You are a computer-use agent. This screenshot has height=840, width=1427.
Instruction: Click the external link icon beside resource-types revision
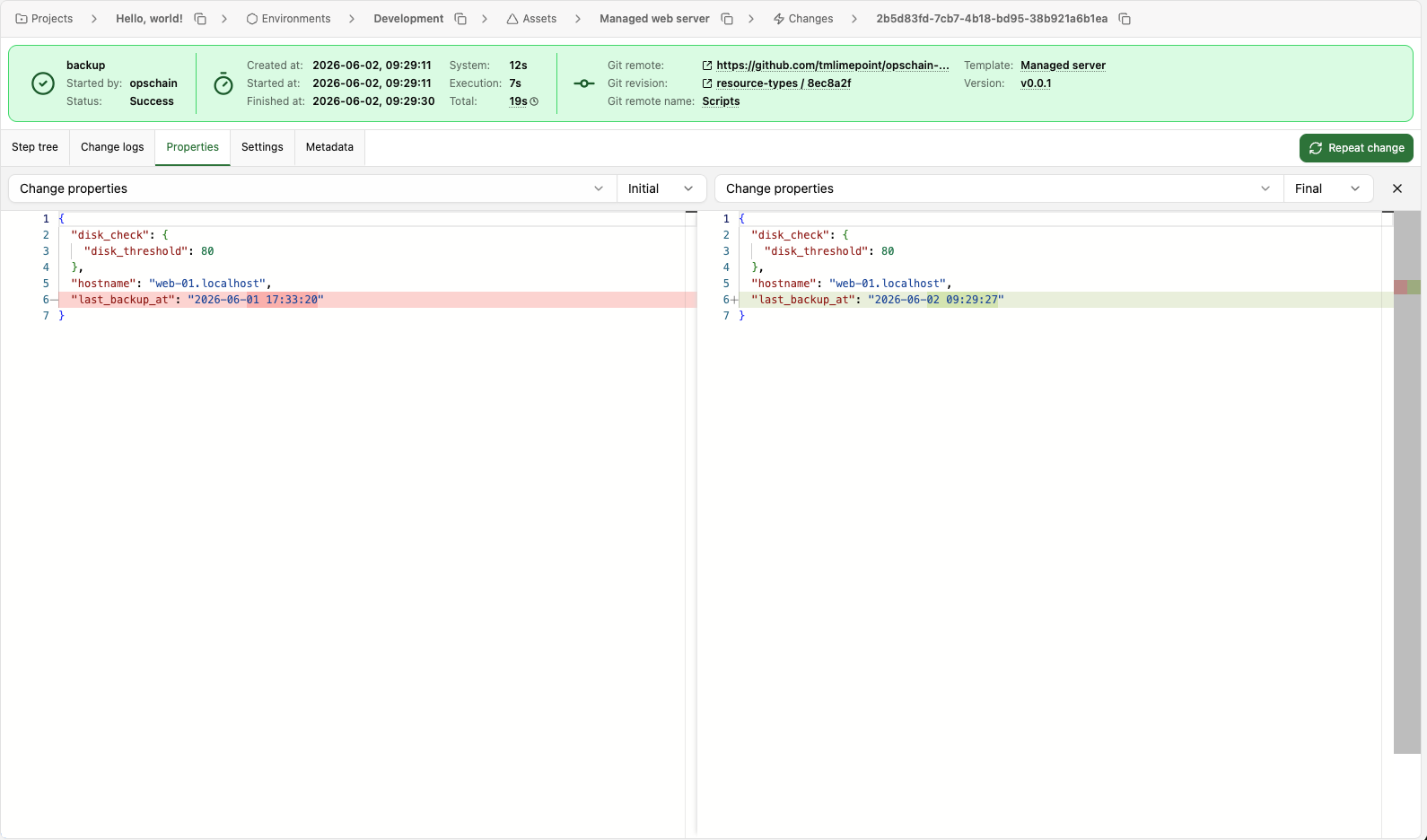tap(707, 83)
